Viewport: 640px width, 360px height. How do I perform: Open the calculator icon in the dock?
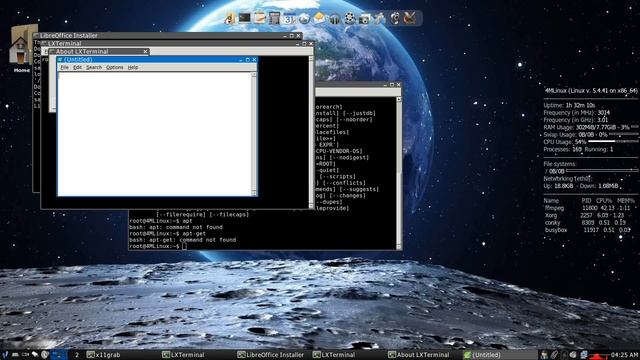coord(274,18)
